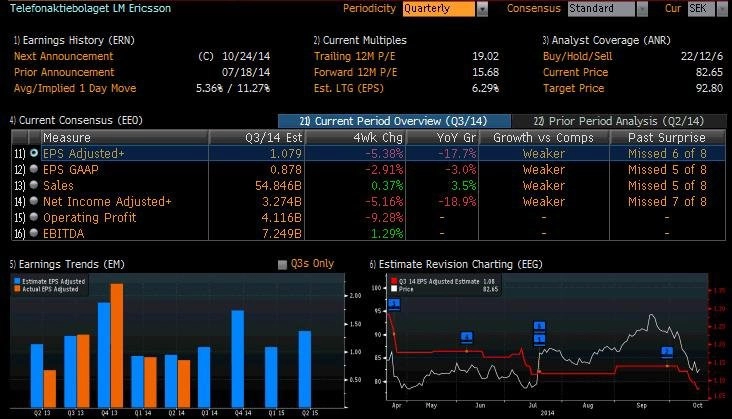
Task: Click Net Income YoY growth -18.9%
Action: pos(457,202)
